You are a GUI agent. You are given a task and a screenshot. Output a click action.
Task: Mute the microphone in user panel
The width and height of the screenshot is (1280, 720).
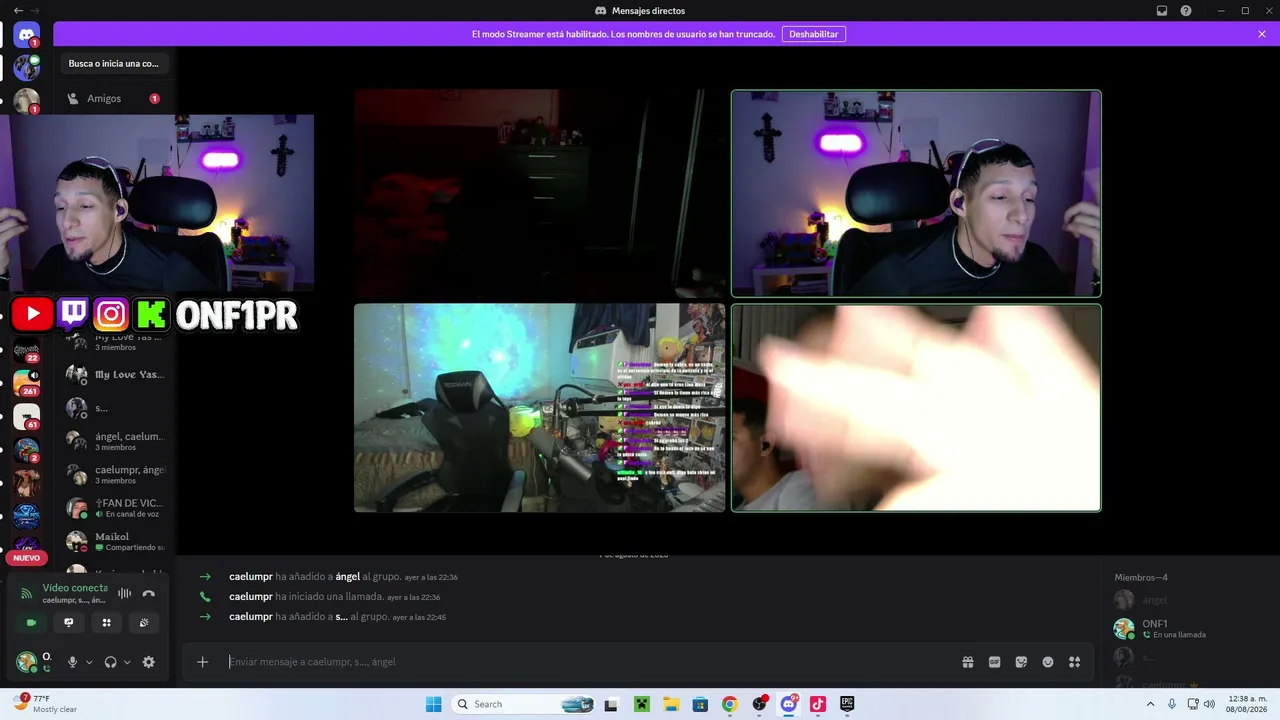[72, 662]
